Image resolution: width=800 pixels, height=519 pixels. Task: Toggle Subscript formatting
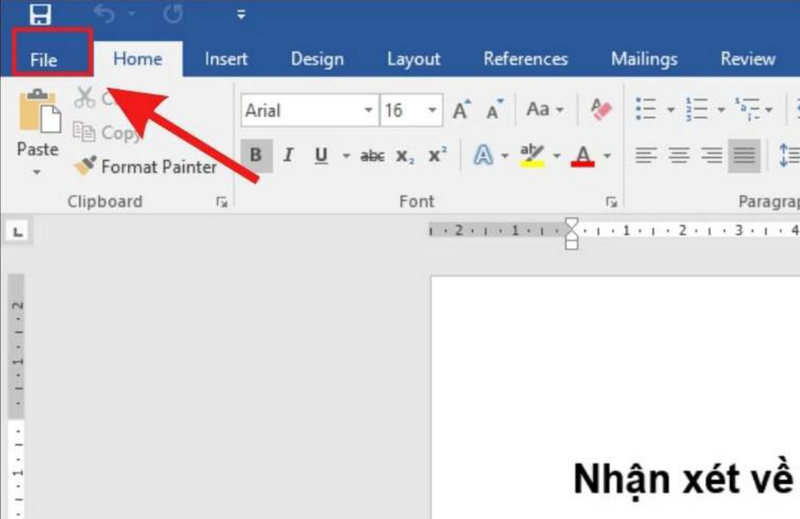pyautogui.click(x=405, y=156)
